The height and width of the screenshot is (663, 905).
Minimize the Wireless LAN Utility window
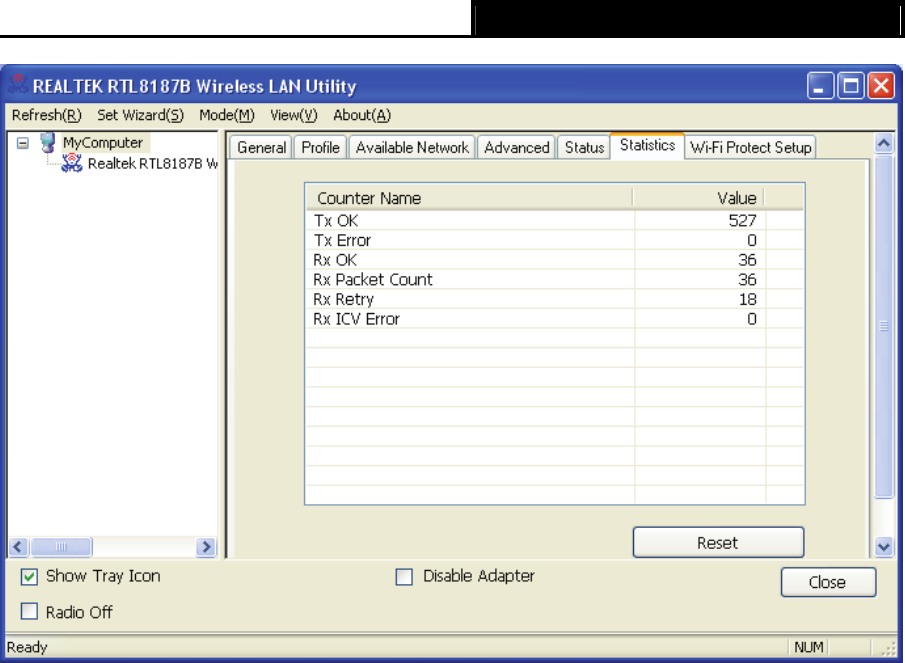click(x=820, y=86)
